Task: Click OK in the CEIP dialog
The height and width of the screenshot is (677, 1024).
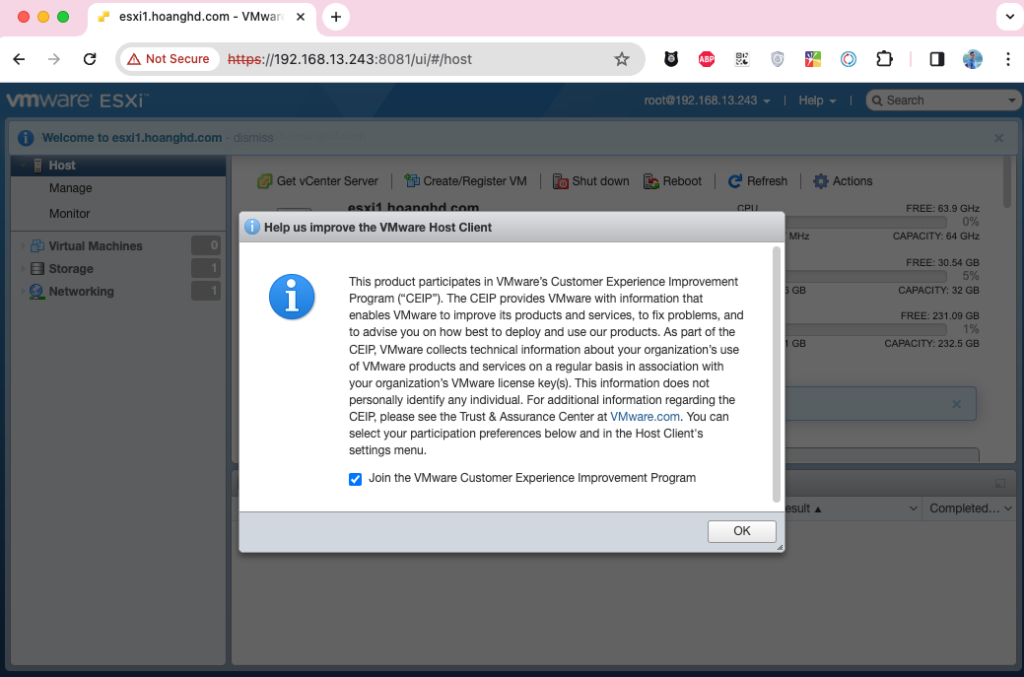Action: (x=741, y=531)
